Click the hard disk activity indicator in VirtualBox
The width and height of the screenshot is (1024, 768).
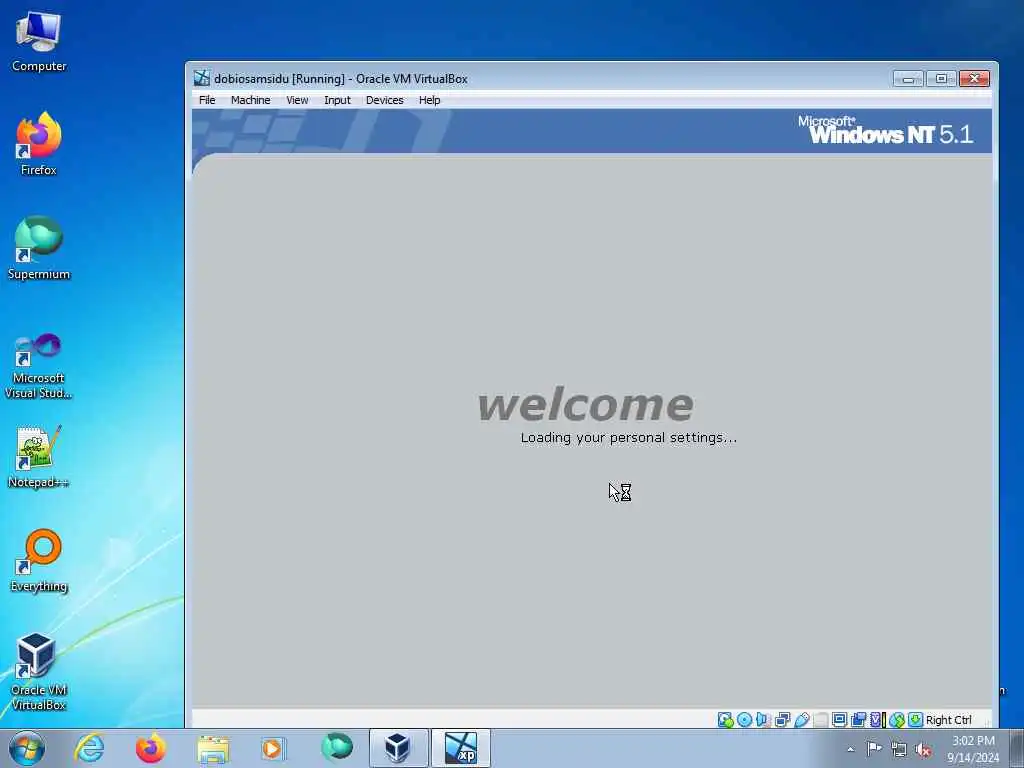[x=726, y=720]
